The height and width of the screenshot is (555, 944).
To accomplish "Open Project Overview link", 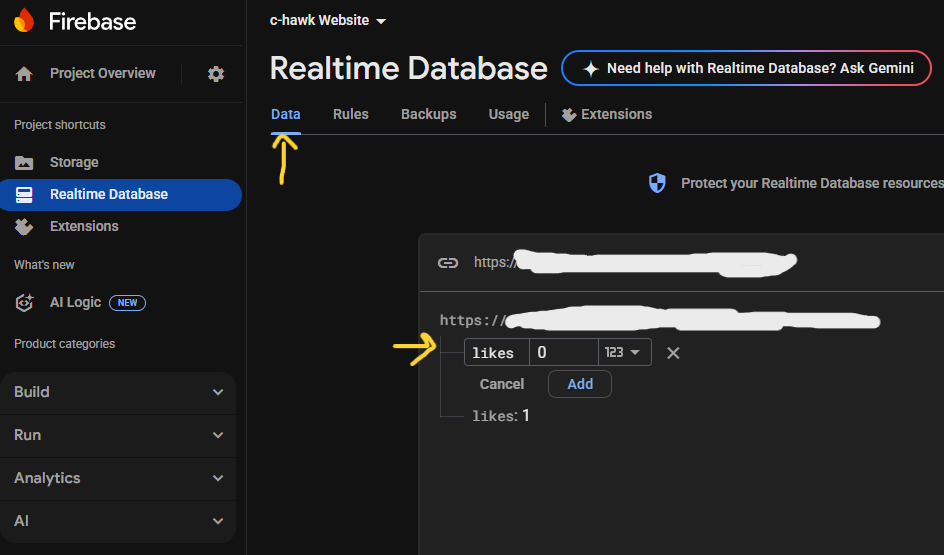I will [x=102, y=73].
